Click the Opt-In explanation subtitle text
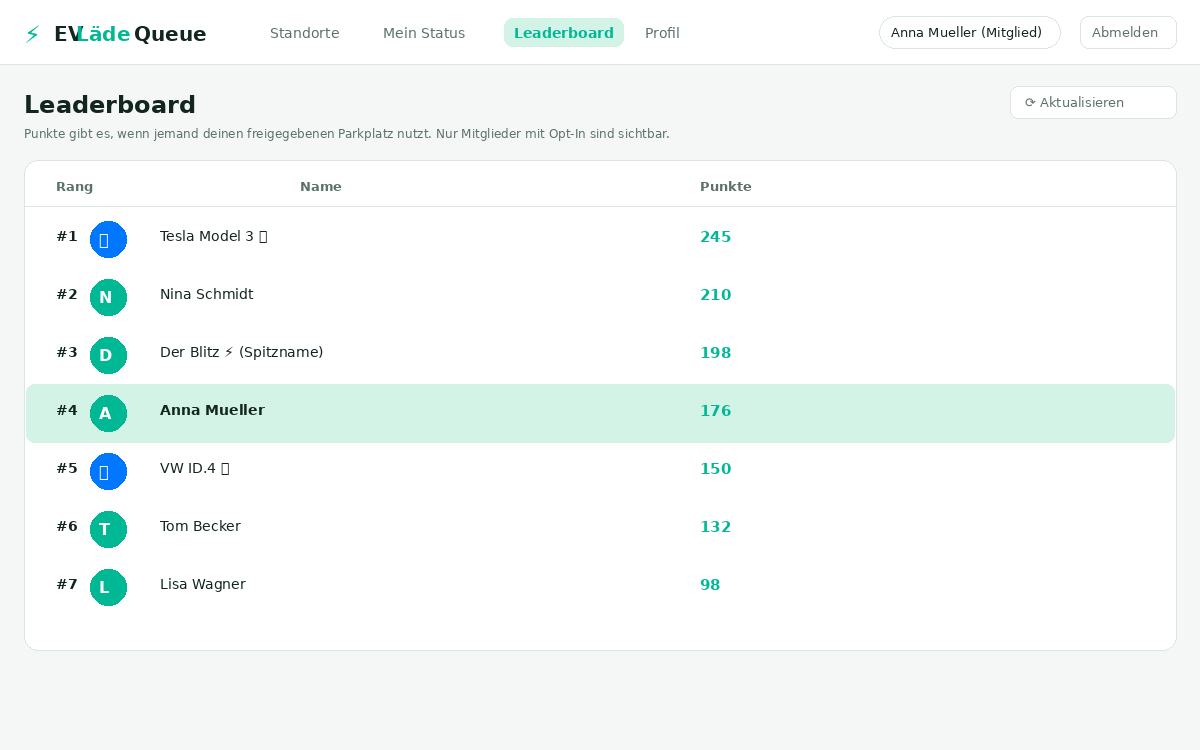This screenshot has height=750, width=1200. (347, 133)
